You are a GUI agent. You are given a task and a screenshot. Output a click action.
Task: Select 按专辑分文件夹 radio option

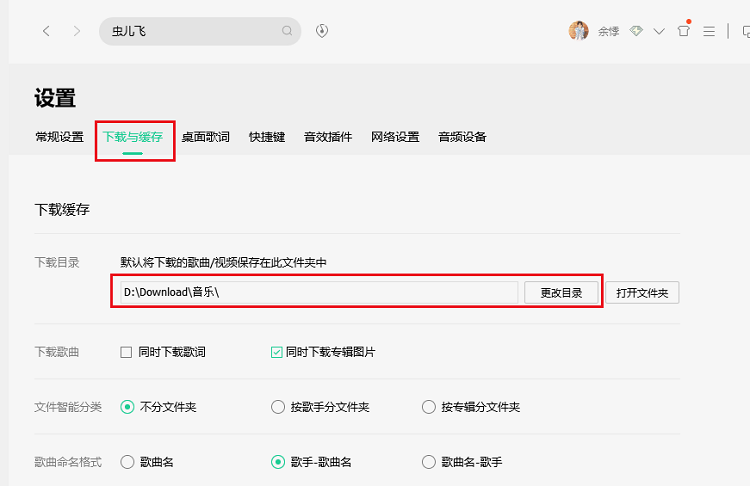coord(429,407)
